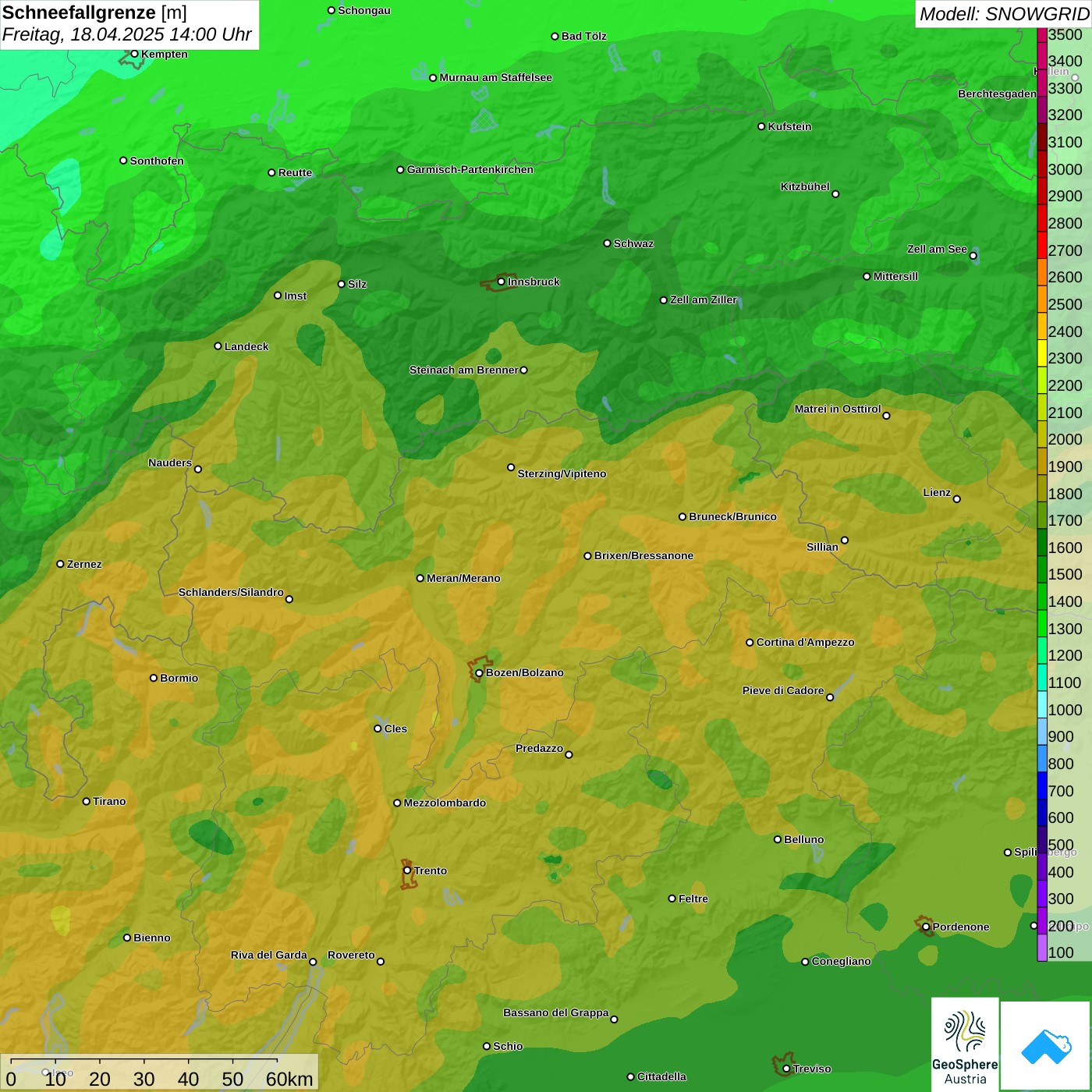
Task: Click the Kempten city marker dot
Action: click(x=134, y=54)
